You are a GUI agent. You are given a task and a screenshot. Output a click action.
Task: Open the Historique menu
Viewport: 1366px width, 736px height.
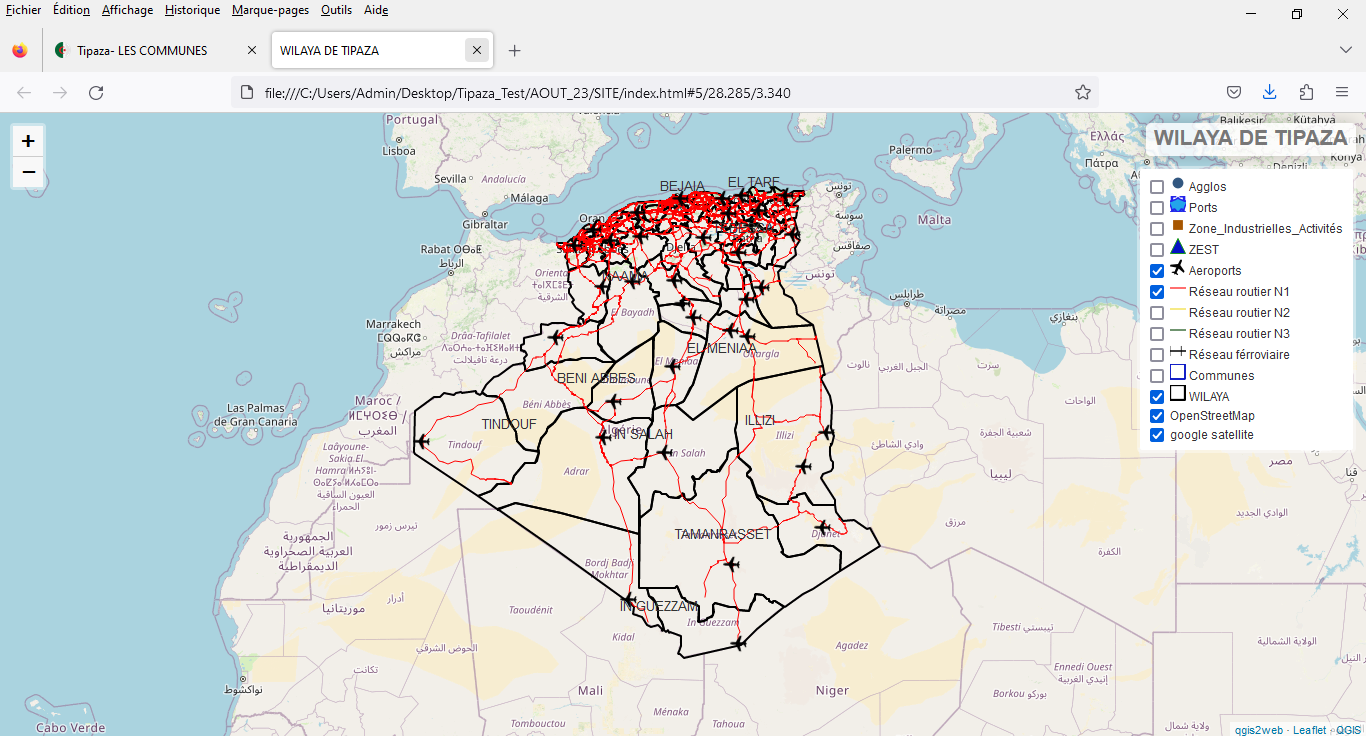[x=192, y=10]
